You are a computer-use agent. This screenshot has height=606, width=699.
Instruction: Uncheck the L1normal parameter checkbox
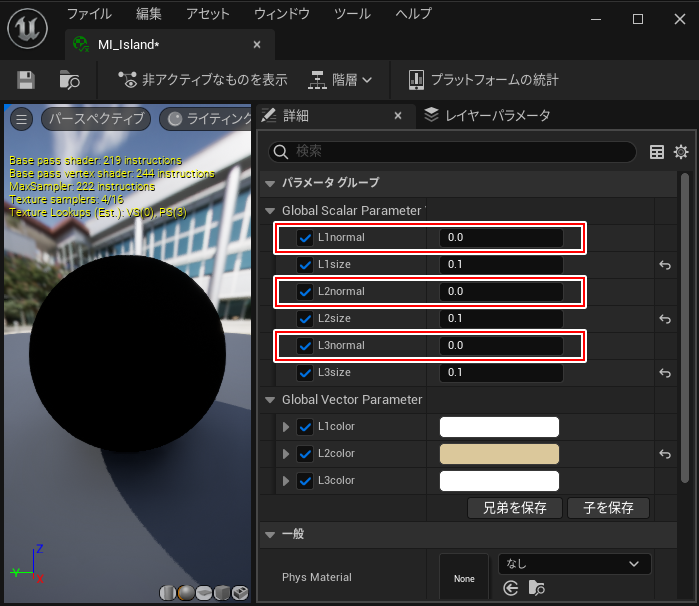[x=305, y=238]
